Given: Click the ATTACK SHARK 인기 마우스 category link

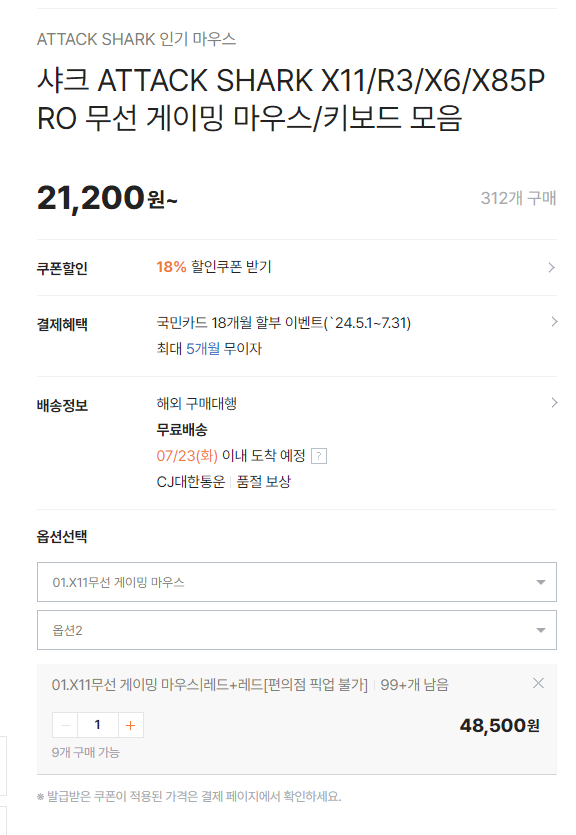Looking at the screenshot, I should coord(136,39).
